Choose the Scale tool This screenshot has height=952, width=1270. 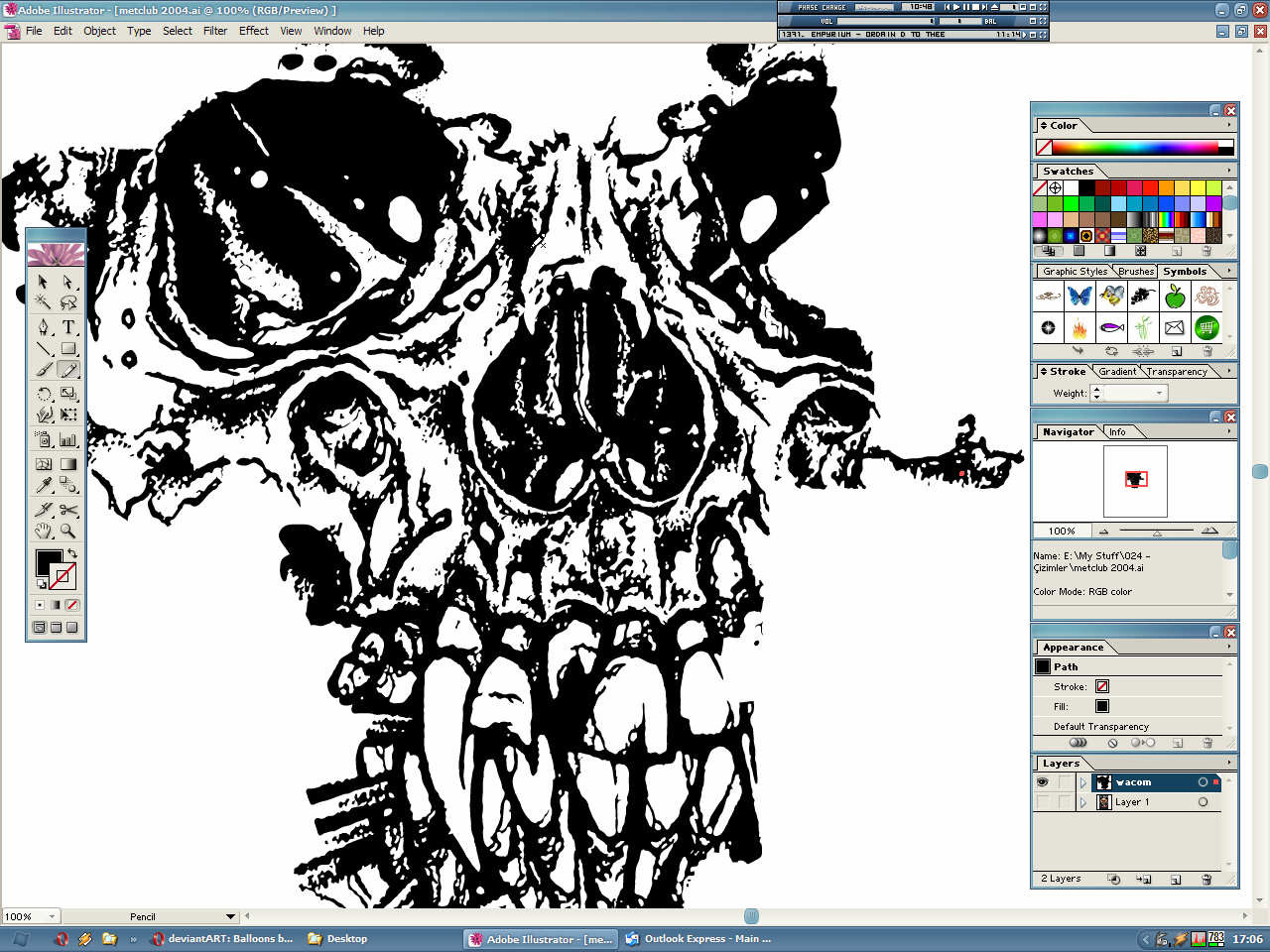pyautogui.click(x=68, y=394)
